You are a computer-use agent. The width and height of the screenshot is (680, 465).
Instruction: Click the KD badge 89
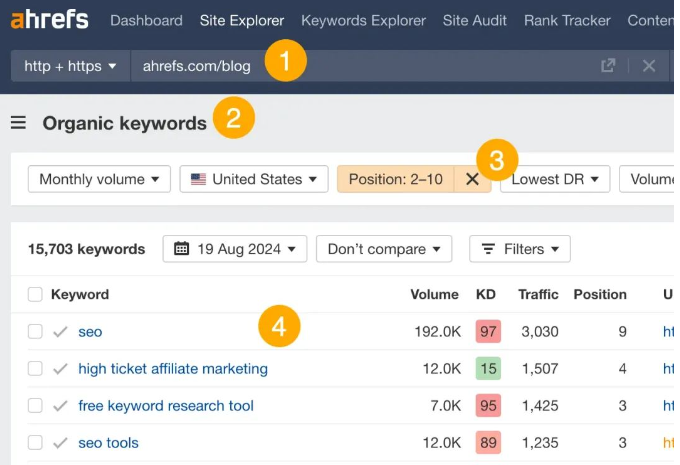pyautogui.click(x=488, y=442)
